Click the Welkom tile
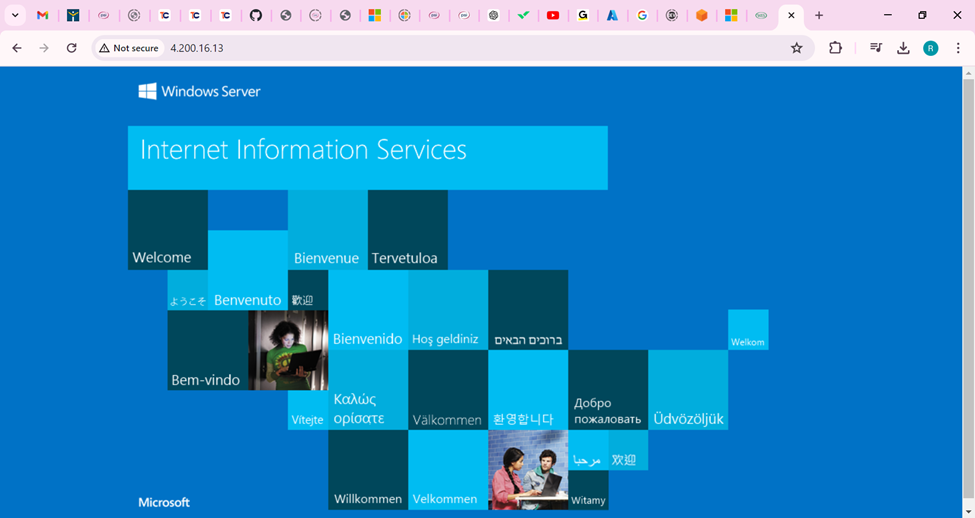Viewport: 975px width, 518px height. coord(748,330)
